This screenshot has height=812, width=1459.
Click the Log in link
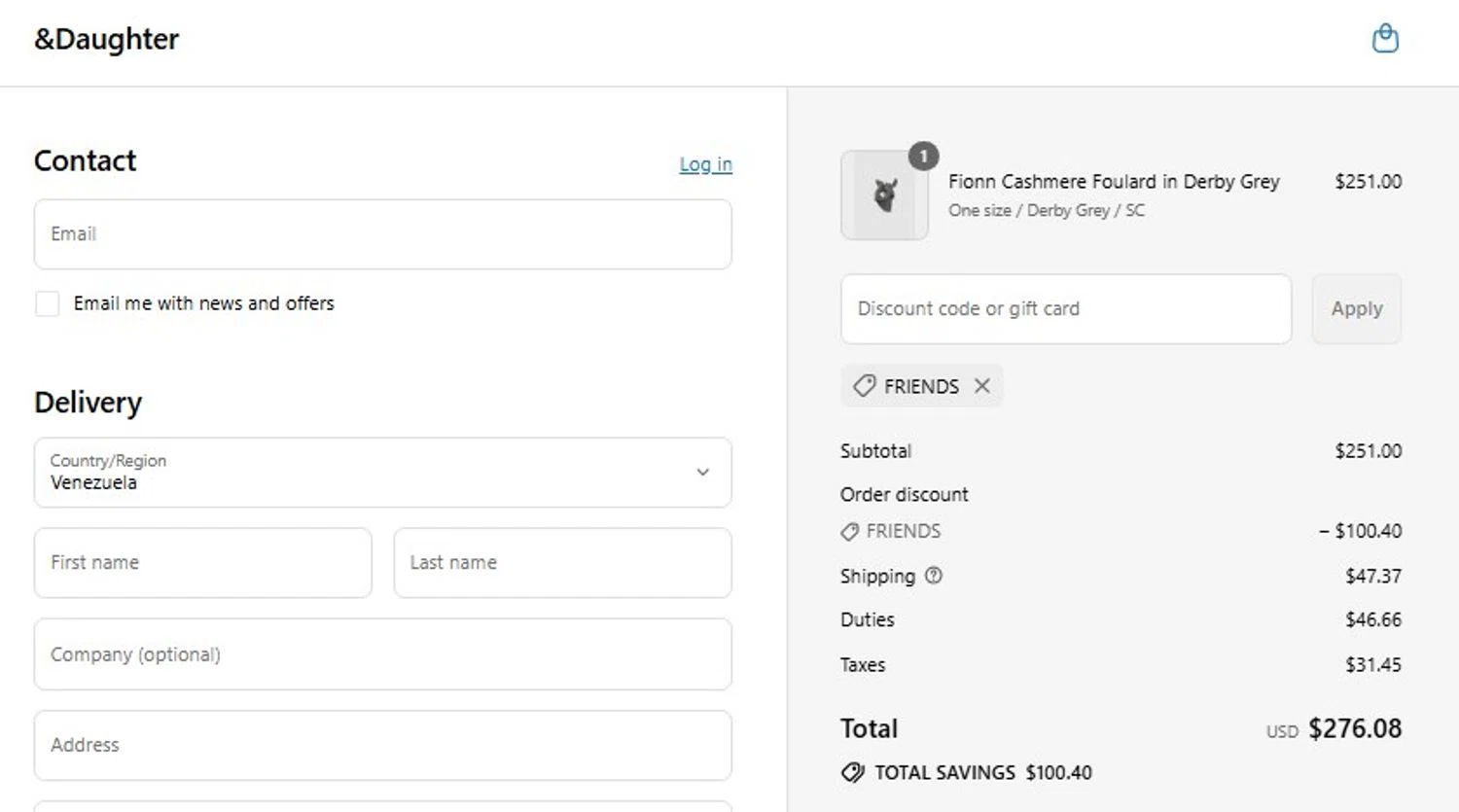pos(705,164)
